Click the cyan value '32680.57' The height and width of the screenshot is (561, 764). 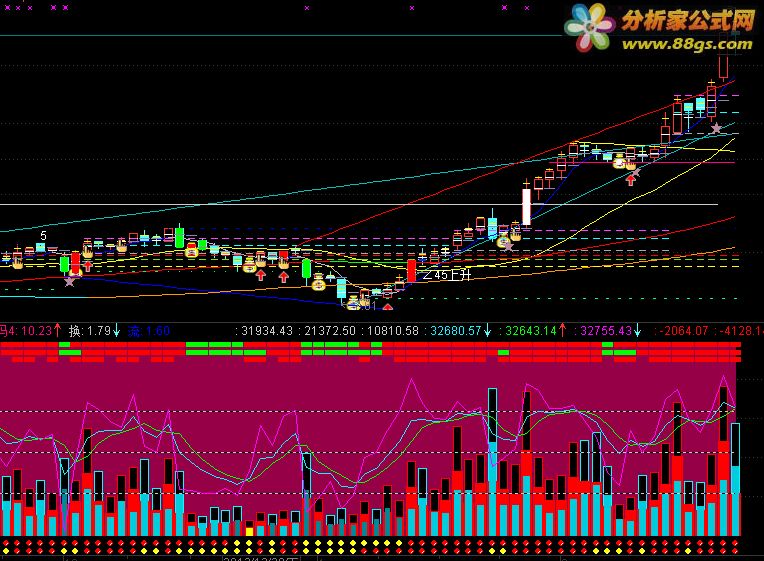point(456,331)
